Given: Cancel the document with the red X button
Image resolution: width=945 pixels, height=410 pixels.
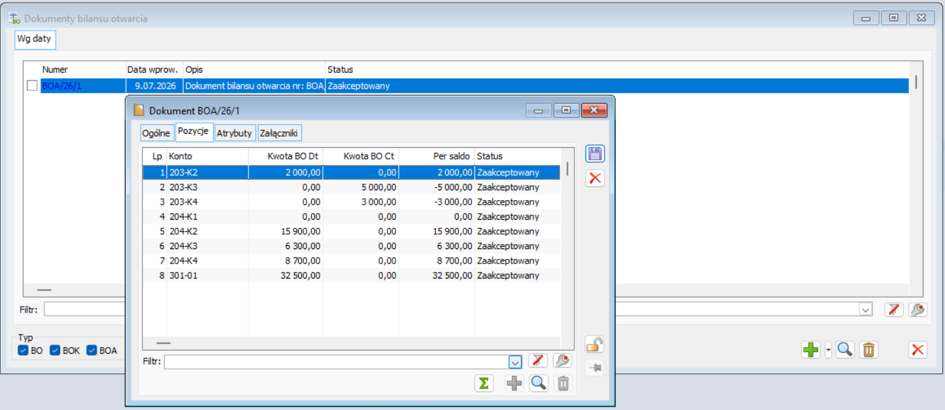Looking at the screenshot, I should (x=595, y=178).
